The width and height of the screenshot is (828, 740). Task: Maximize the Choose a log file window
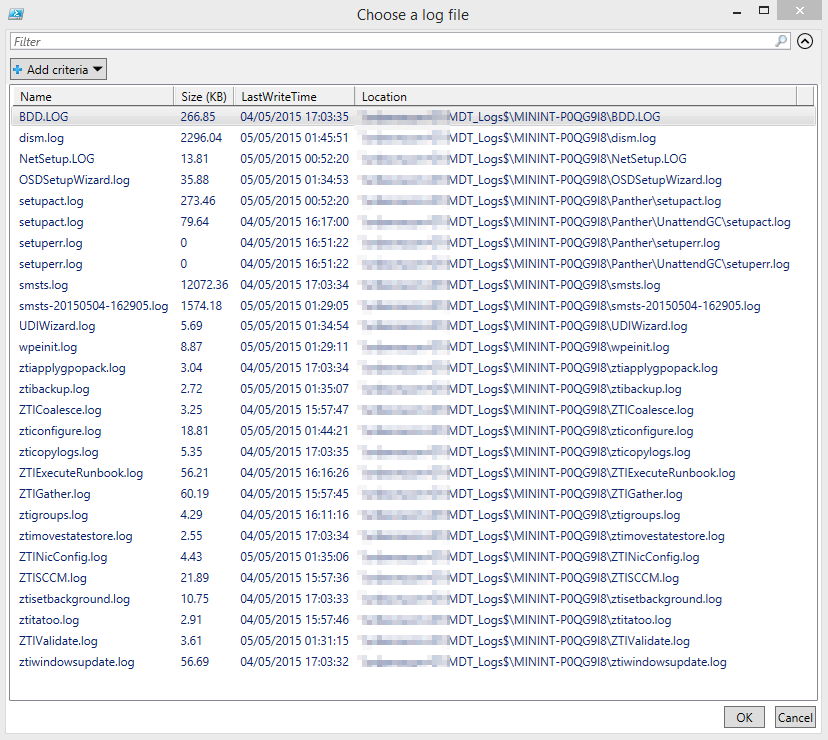764,11
